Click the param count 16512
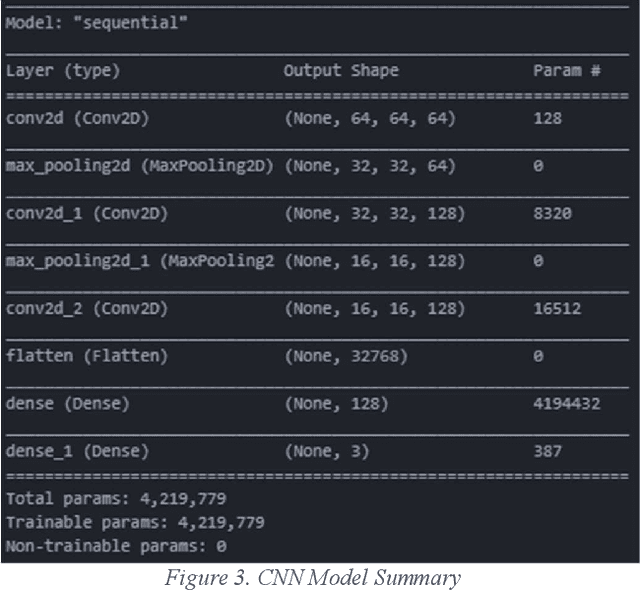The height and width of the screenshot is (591, 640). tap(557, 308)
